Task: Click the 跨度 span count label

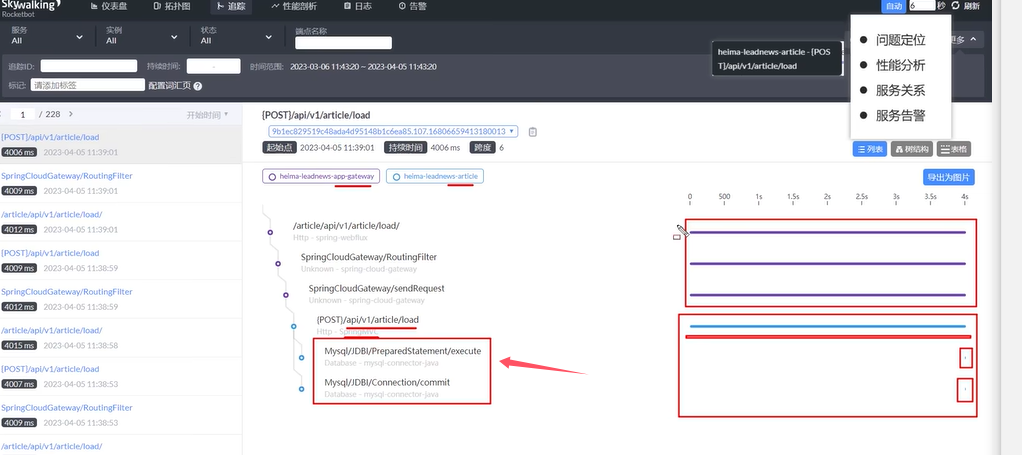Action: tap(483, 148)
